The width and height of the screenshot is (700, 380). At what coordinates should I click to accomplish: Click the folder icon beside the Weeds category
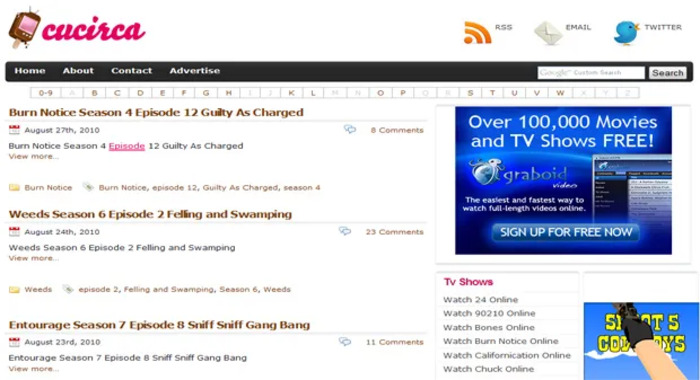pos(14,289)
